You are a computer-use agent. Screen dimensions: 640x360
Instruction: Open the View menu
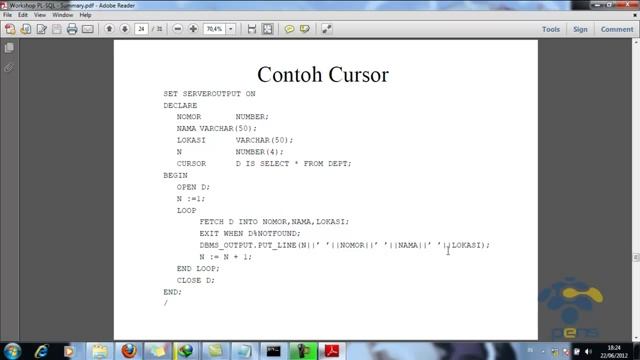click(x=40, y=15)
